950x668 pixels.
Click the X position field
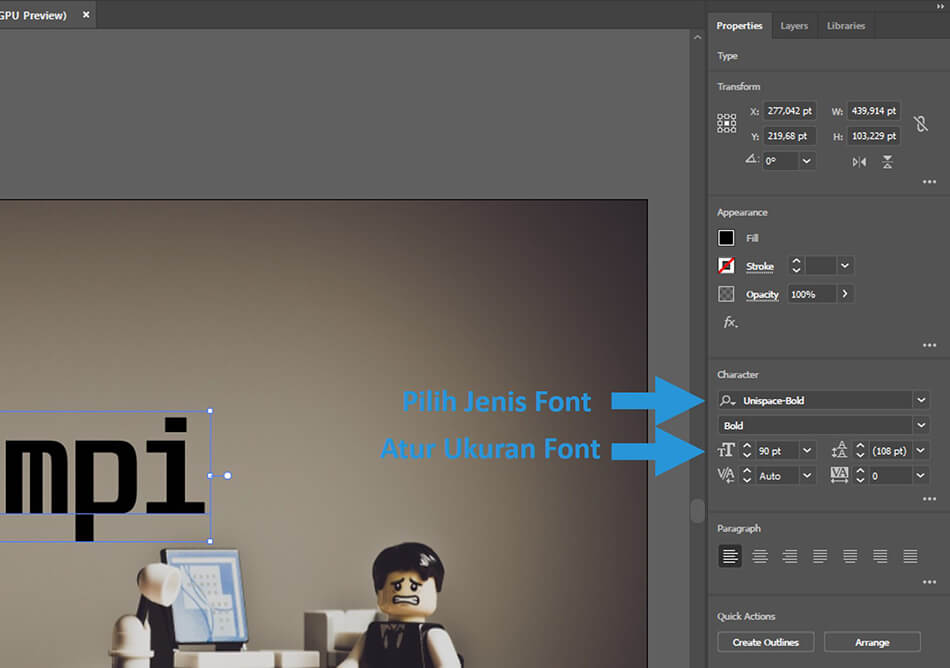pos(789,111)
